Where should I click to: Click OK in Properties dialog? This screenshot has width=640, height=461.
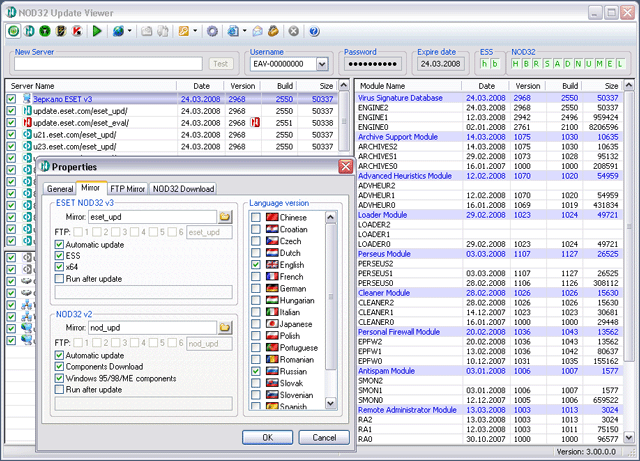pyautogui.click(x=267, y=437)
